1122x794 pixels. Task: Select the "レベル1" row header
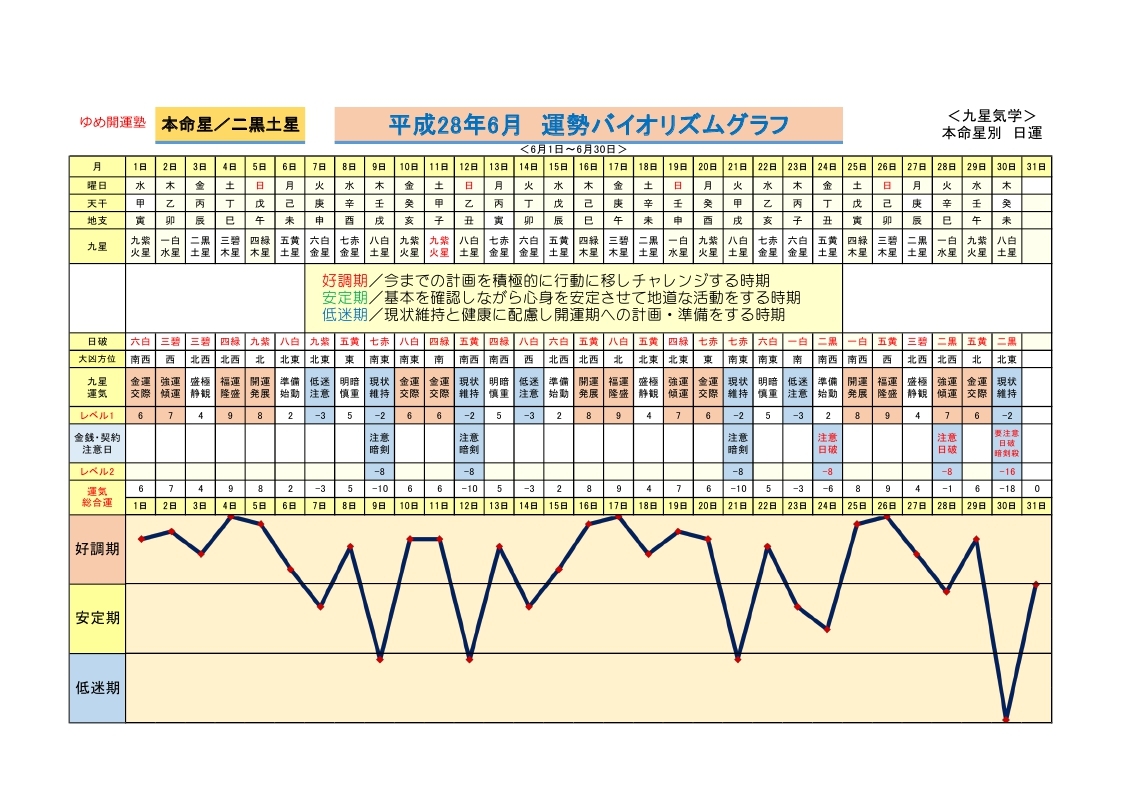(97, 415)
